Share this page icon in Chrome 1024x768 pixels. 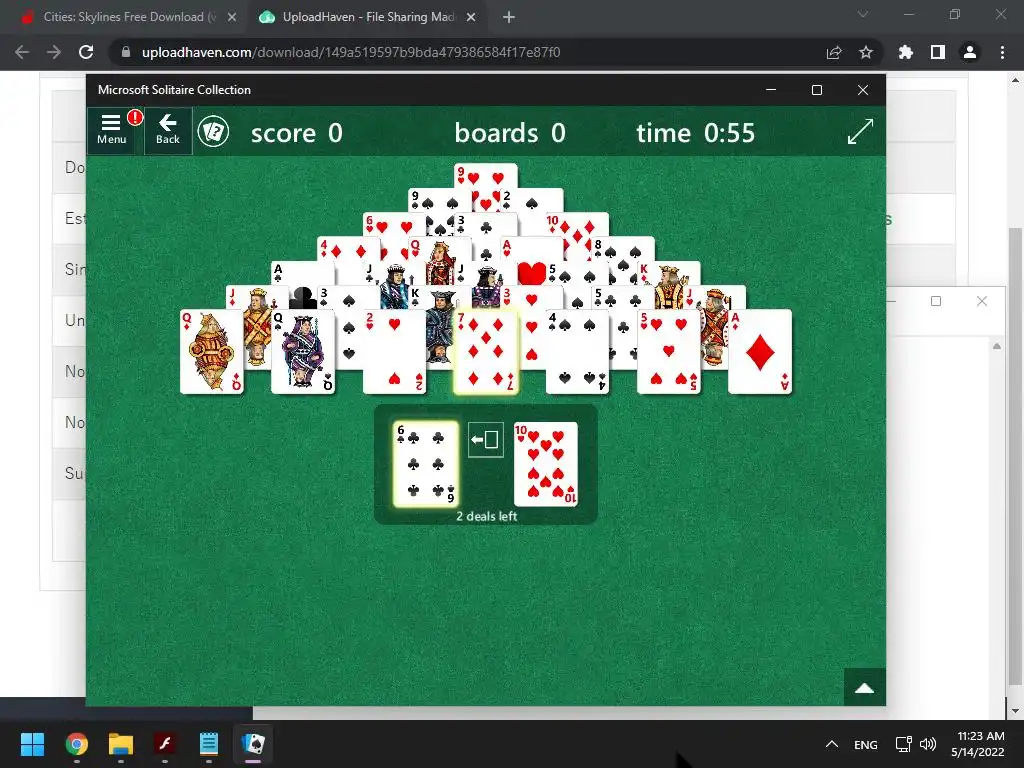point(834,52)
